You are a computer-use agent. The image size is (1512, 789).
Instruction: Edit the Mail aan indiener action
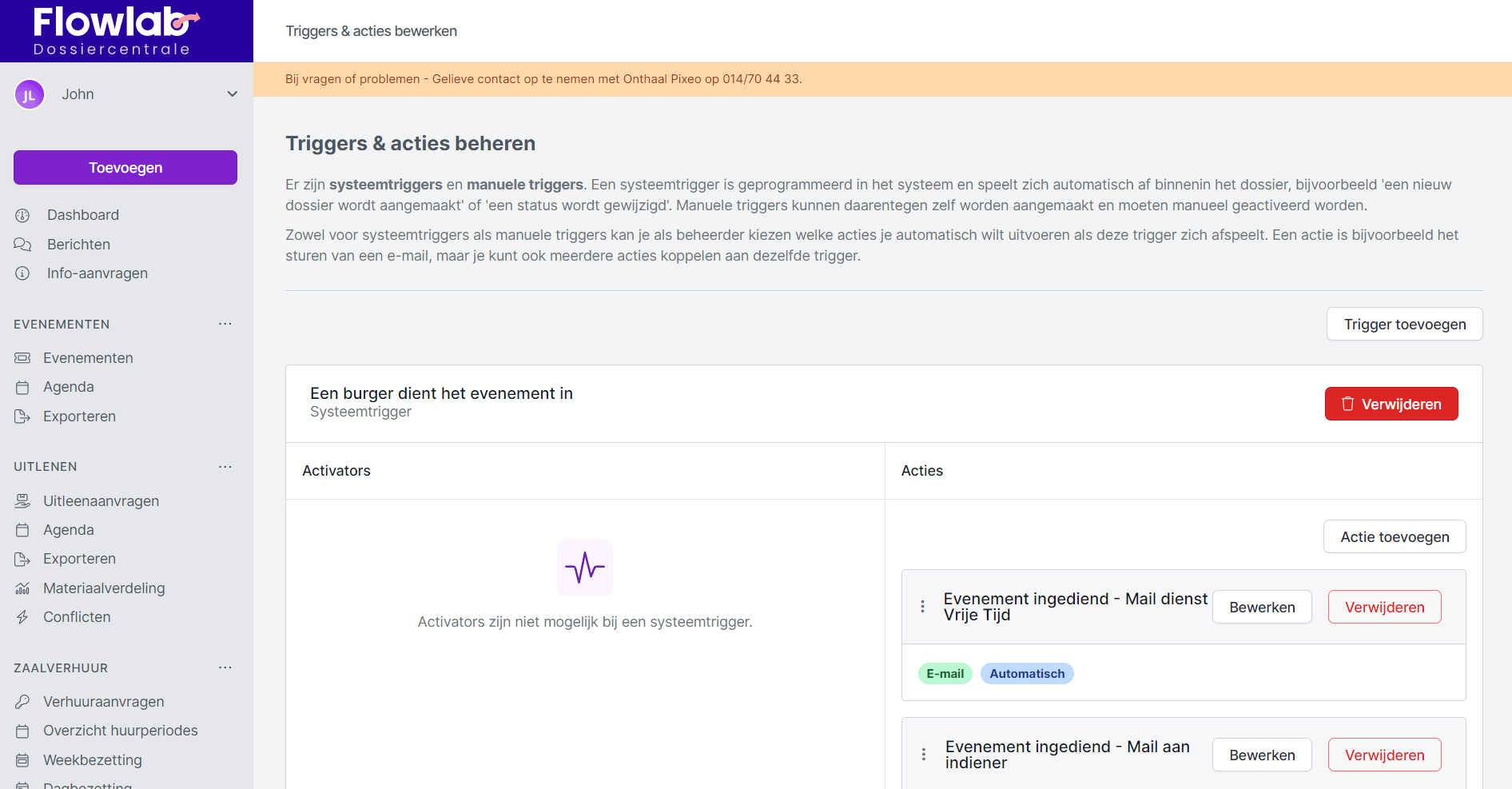(x=1261, y=755)
